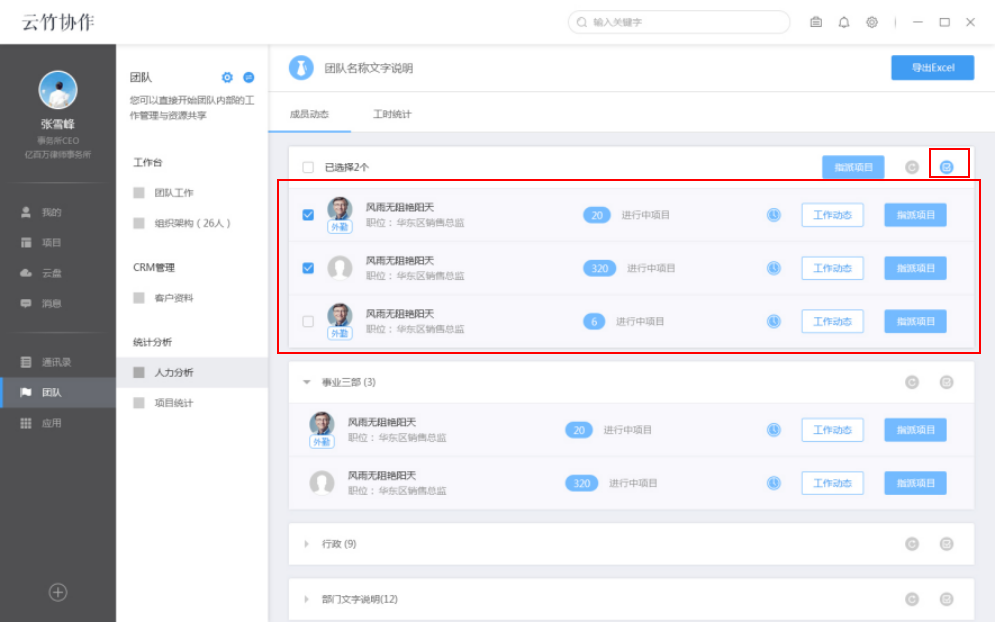Open the blue chat icon next to 团队 gear
This screenshot has height=622, width=995.
[247, 76]
